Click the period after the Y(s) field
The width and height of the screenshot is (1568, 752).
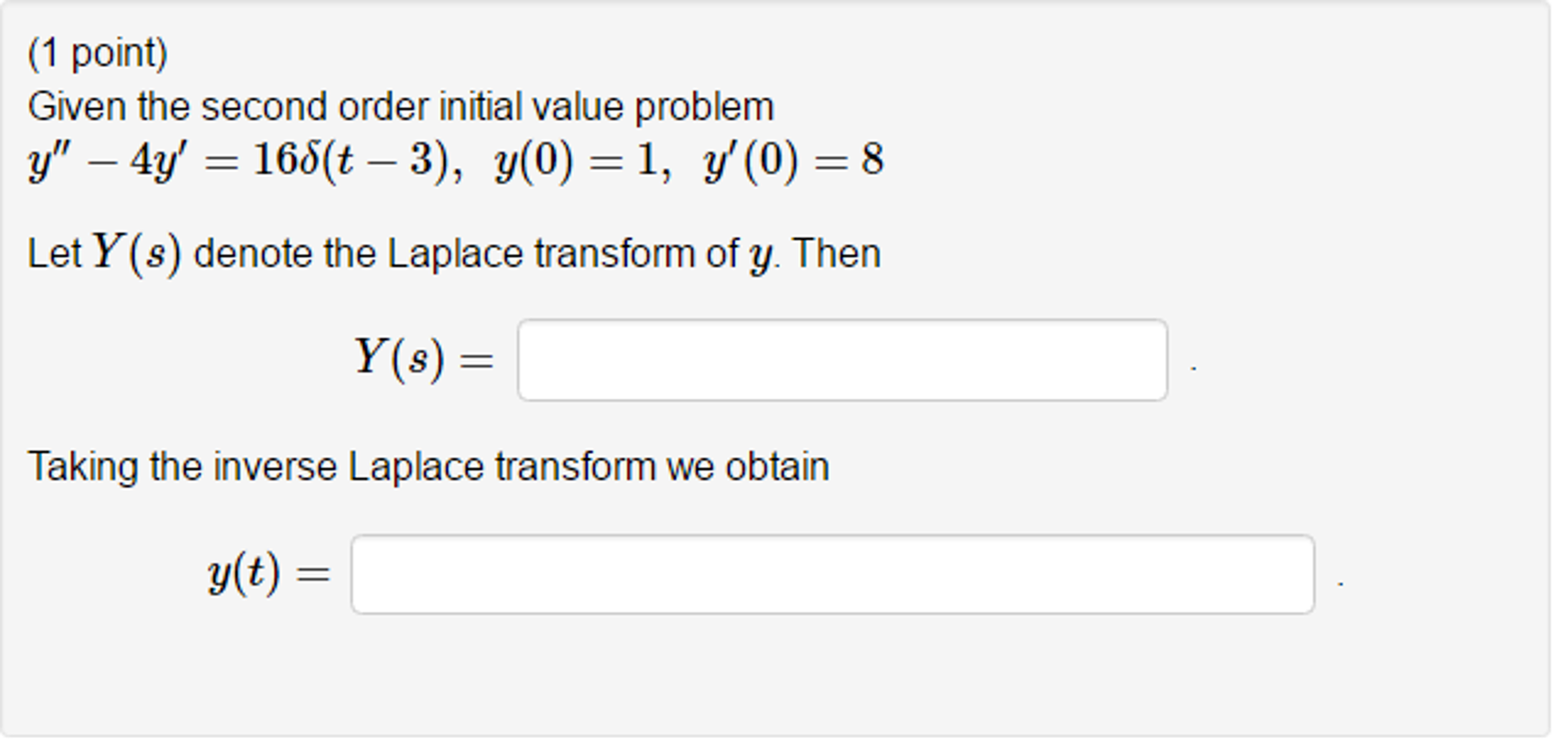(1193, 369)
